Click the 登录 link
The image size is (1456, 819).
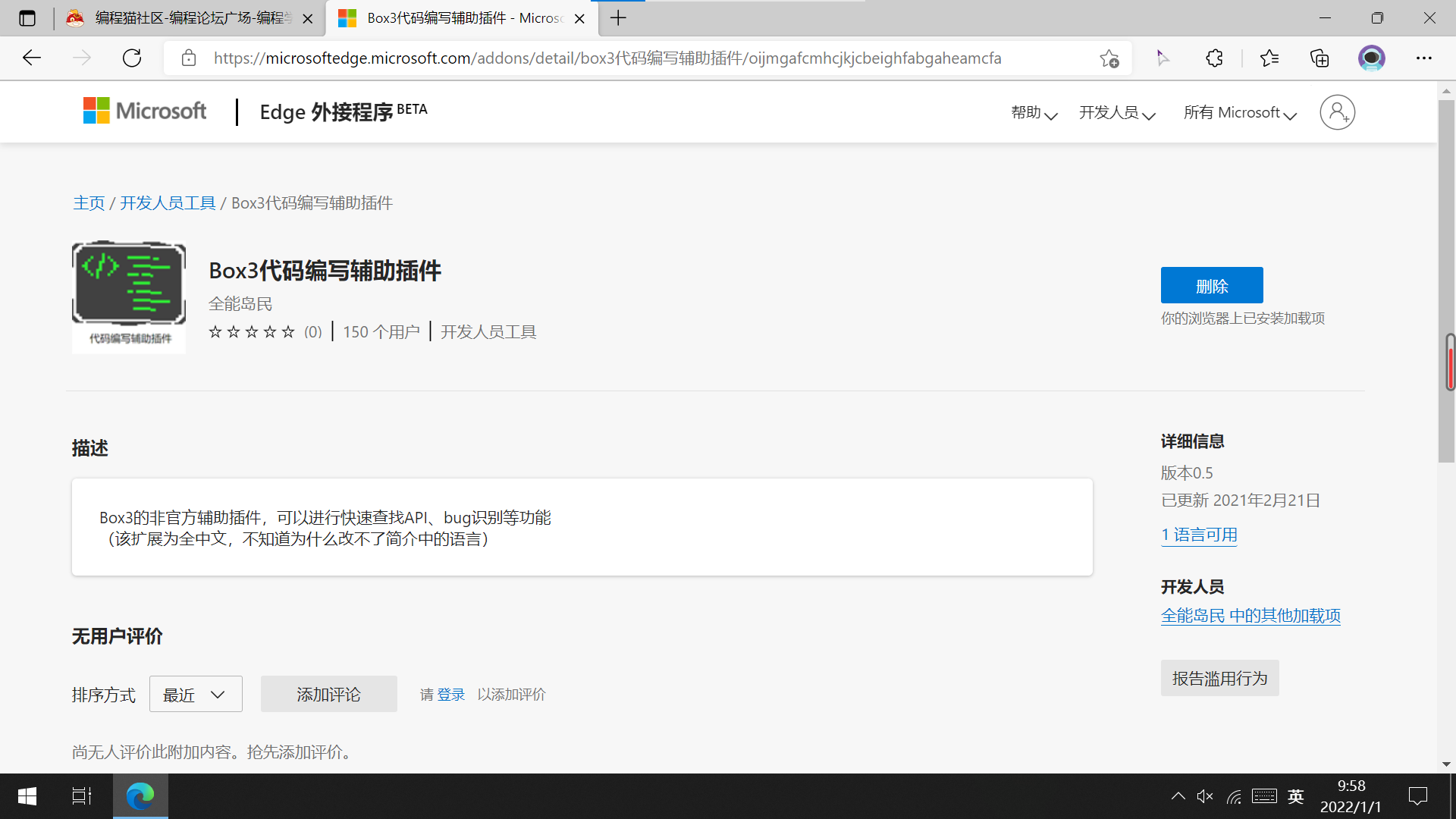point(451,695)
